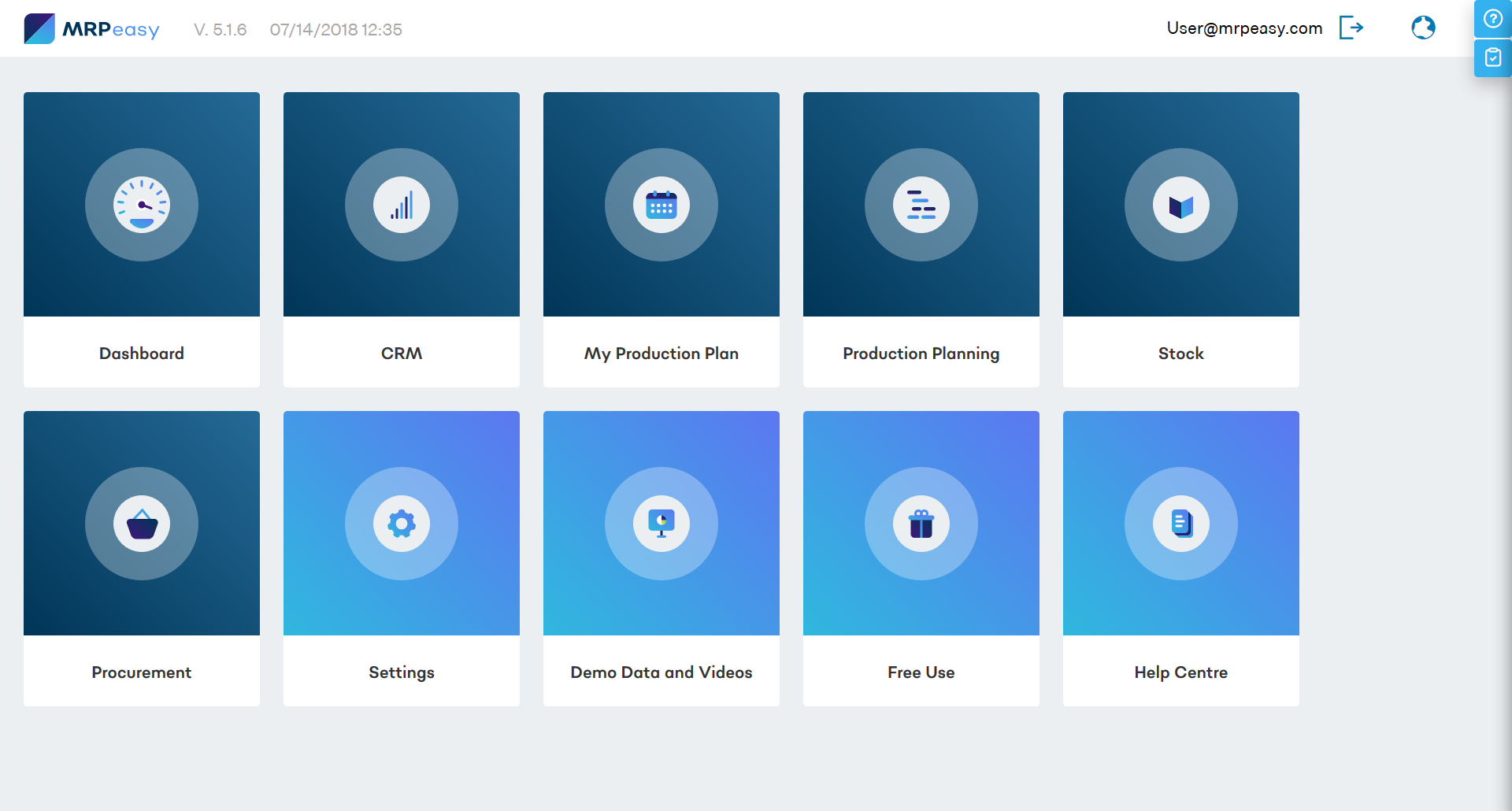The image size is (1512, 811).
Task: Click the logout arrow icon
Action: (1352, 28)
